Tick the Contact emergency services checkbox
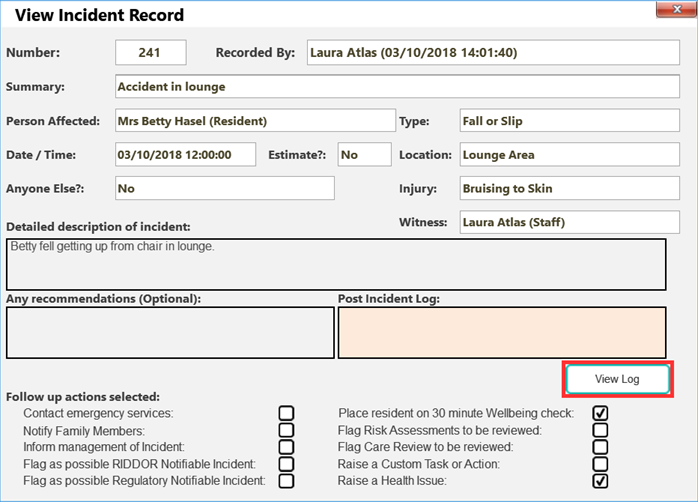698x502 pixels. (286, 413)
